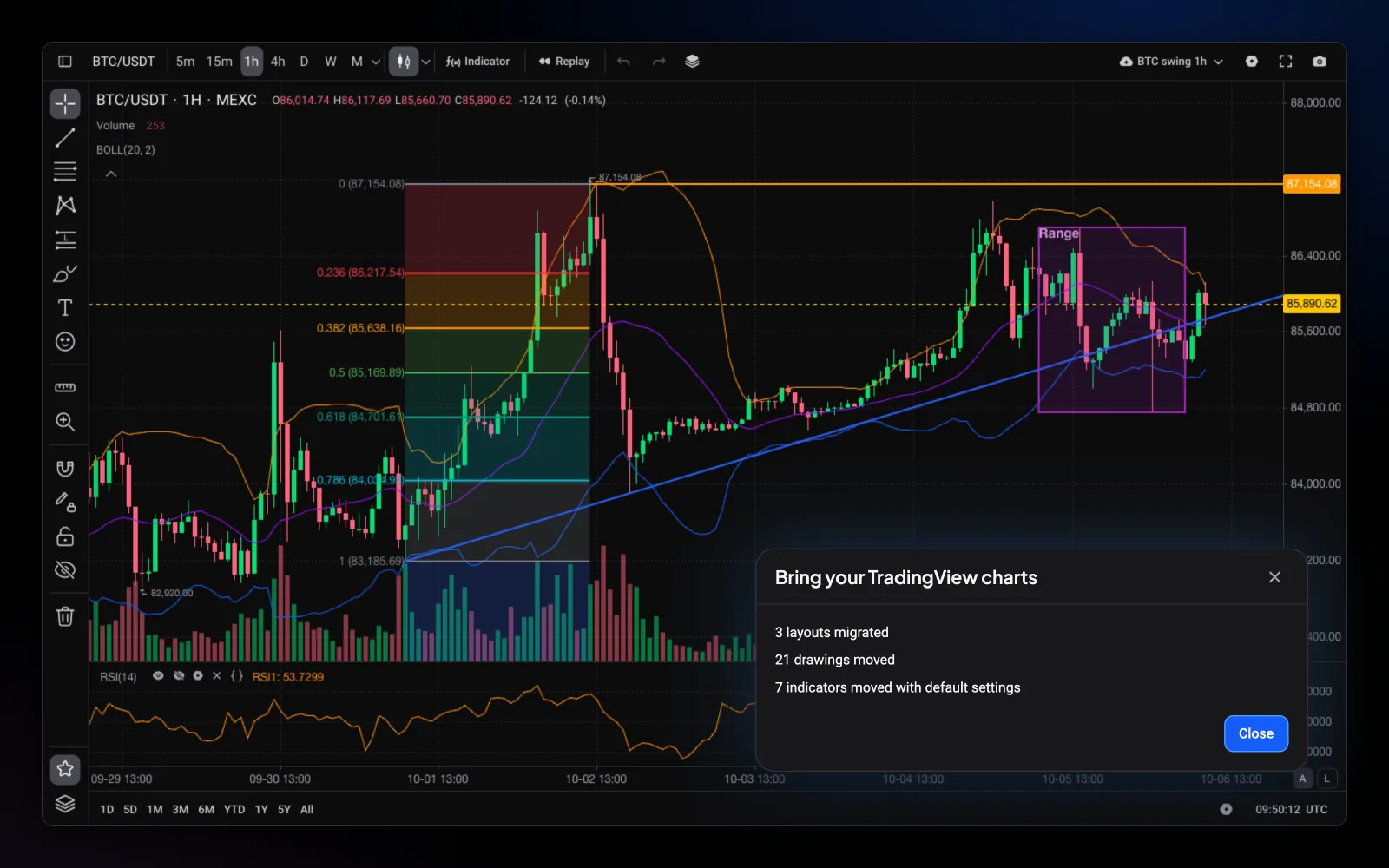Viewport: 1389px width, 868px height.
Task: Switch to the 5m timeframe
Action: 185,62
